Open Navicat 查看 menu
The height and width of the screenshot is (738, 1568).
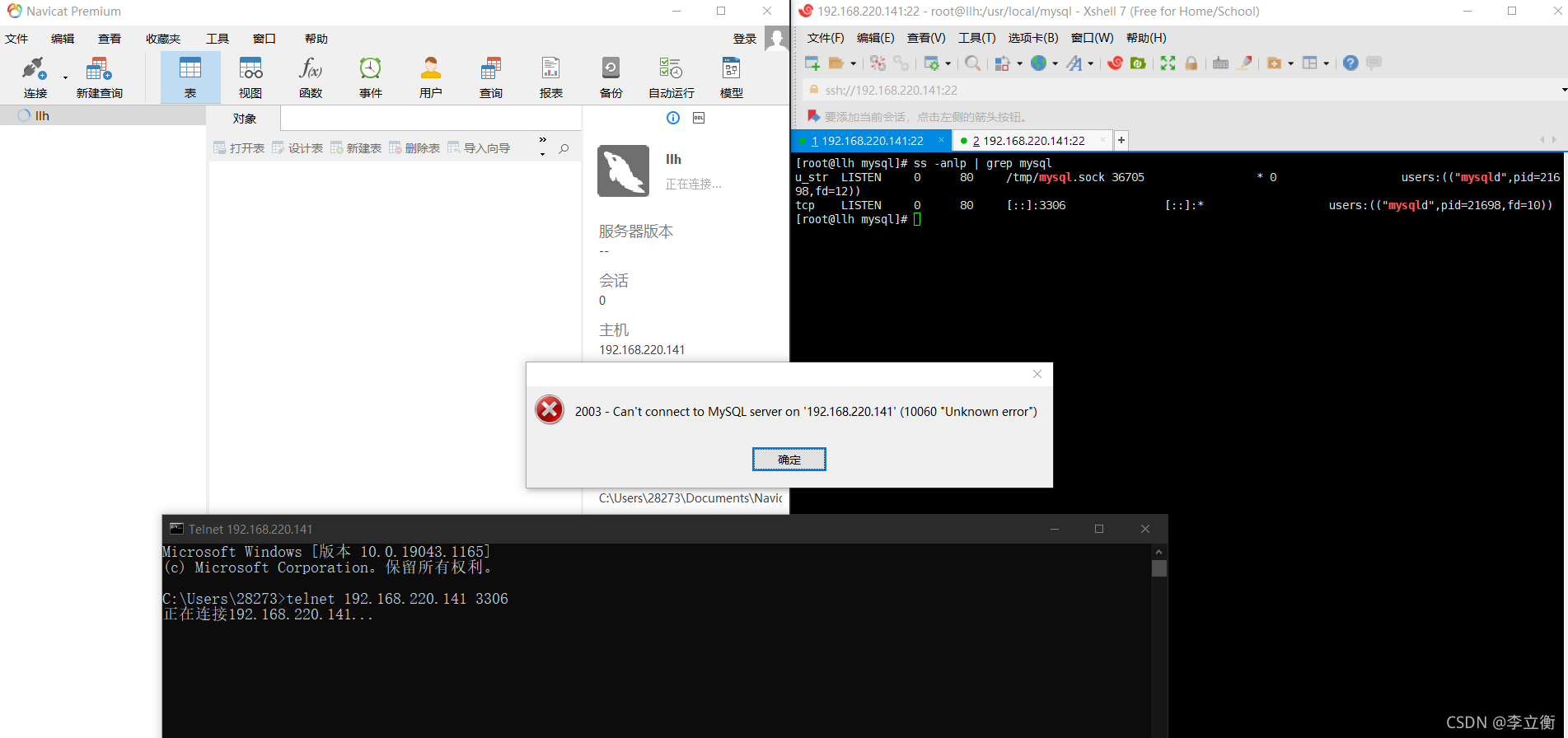click(110, 39)
